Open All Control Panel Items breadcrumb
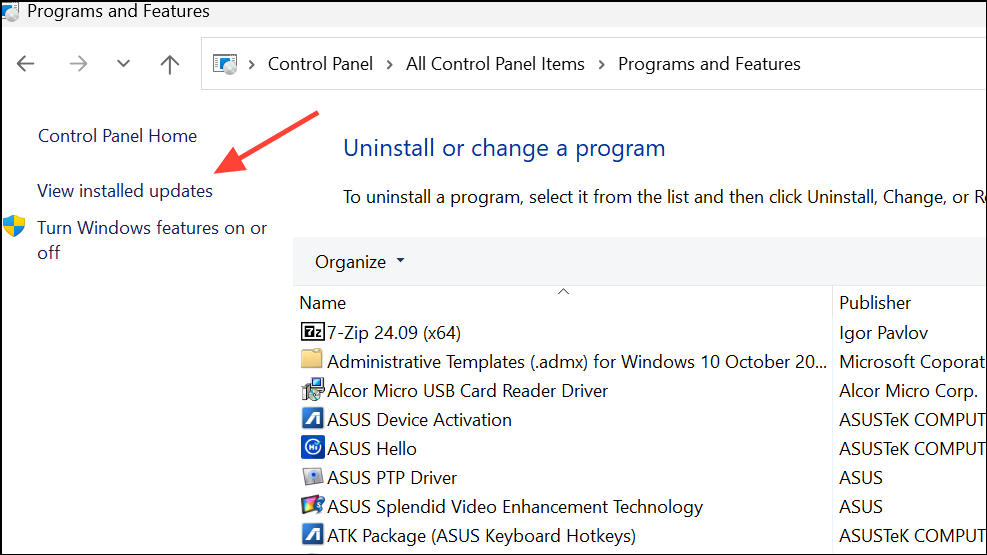This screenshot has width=987, height=555. click(x=495, y=64)
